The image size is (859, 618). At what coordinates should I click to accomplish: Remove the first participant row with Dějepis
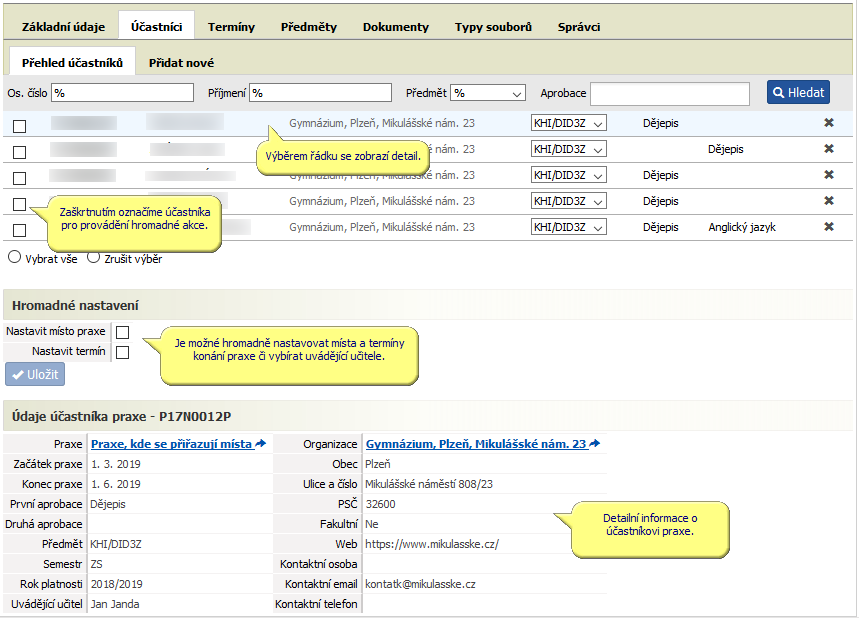click(x=829, y=123)
